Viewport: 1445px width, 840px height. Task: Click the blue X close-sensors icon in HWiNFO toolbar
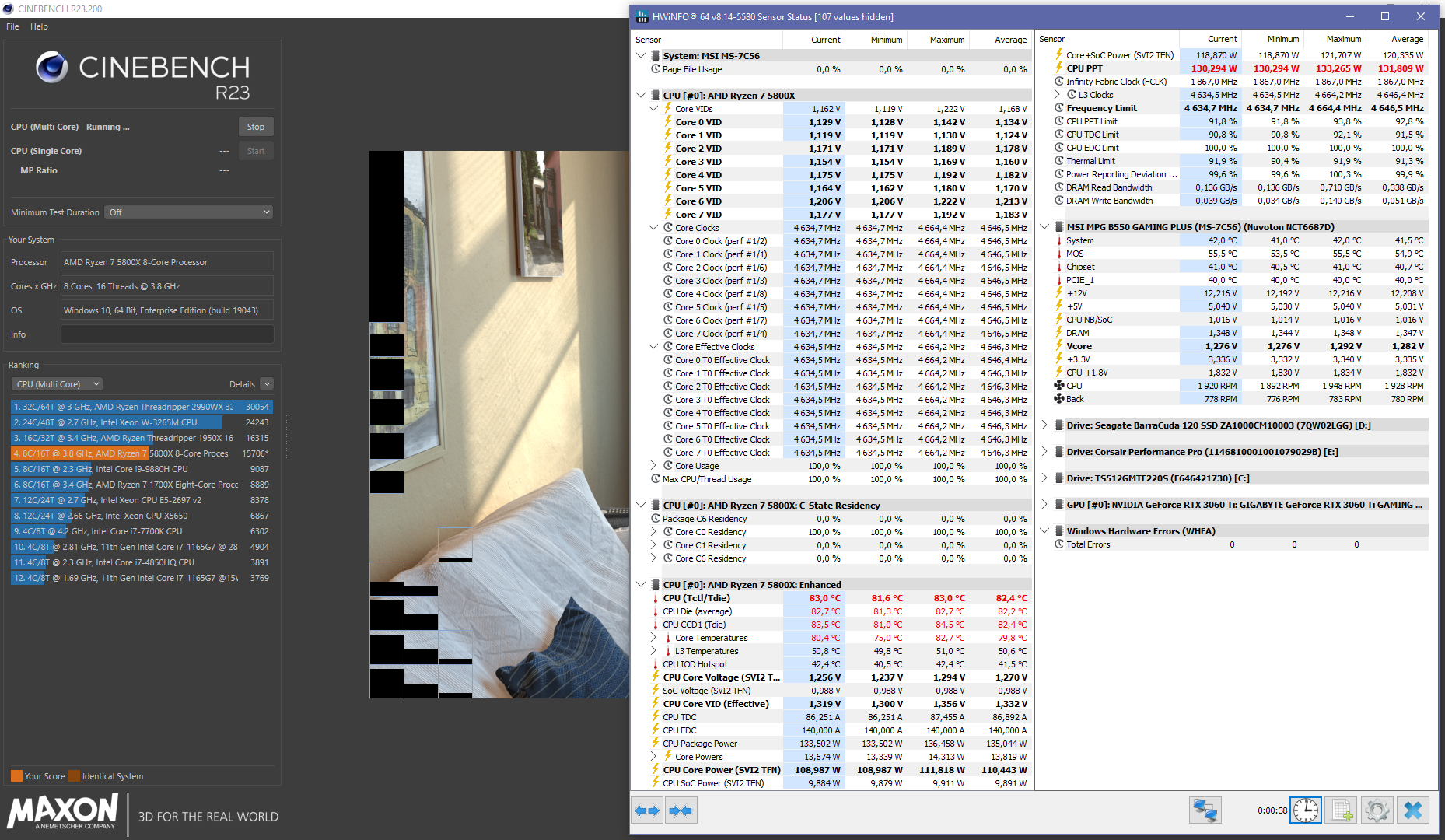[x=1412, y=810]
